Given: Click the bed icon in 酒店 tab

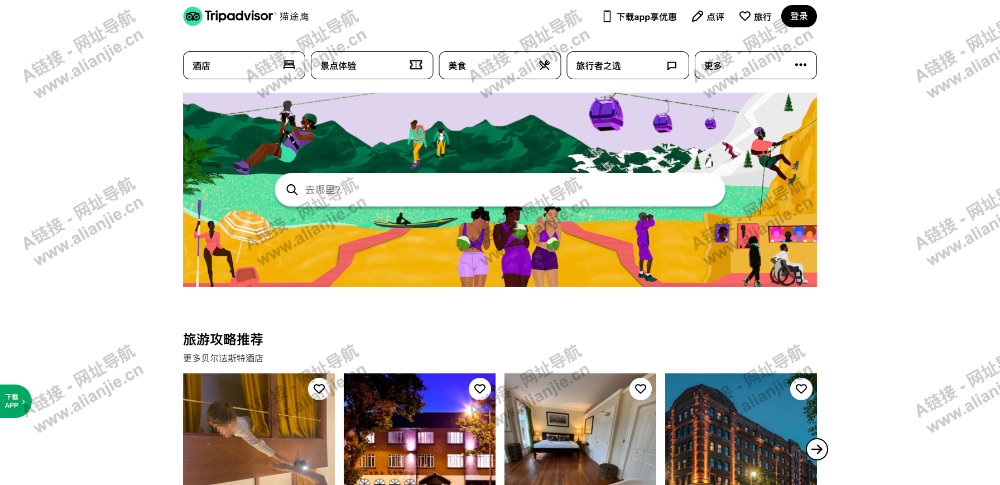Looking at the screenshot, I should 289,65.
